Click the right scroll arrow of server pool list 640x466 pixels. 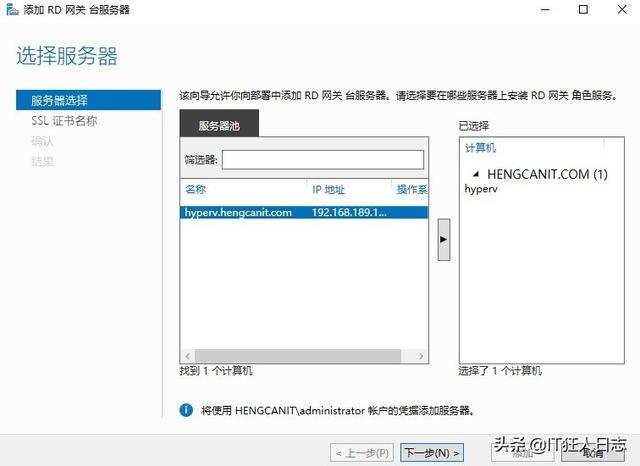[423, 356]
